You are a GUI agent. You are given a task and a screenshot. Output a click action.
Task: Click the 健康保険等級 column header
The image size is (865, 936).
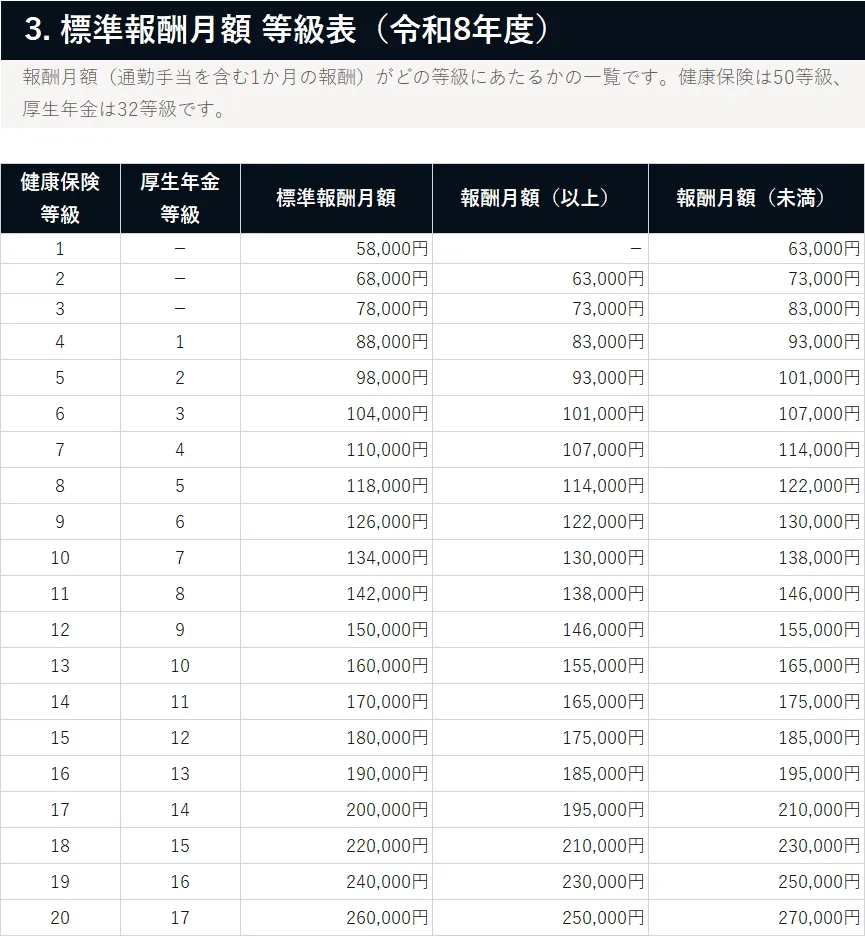pos(60,198)
